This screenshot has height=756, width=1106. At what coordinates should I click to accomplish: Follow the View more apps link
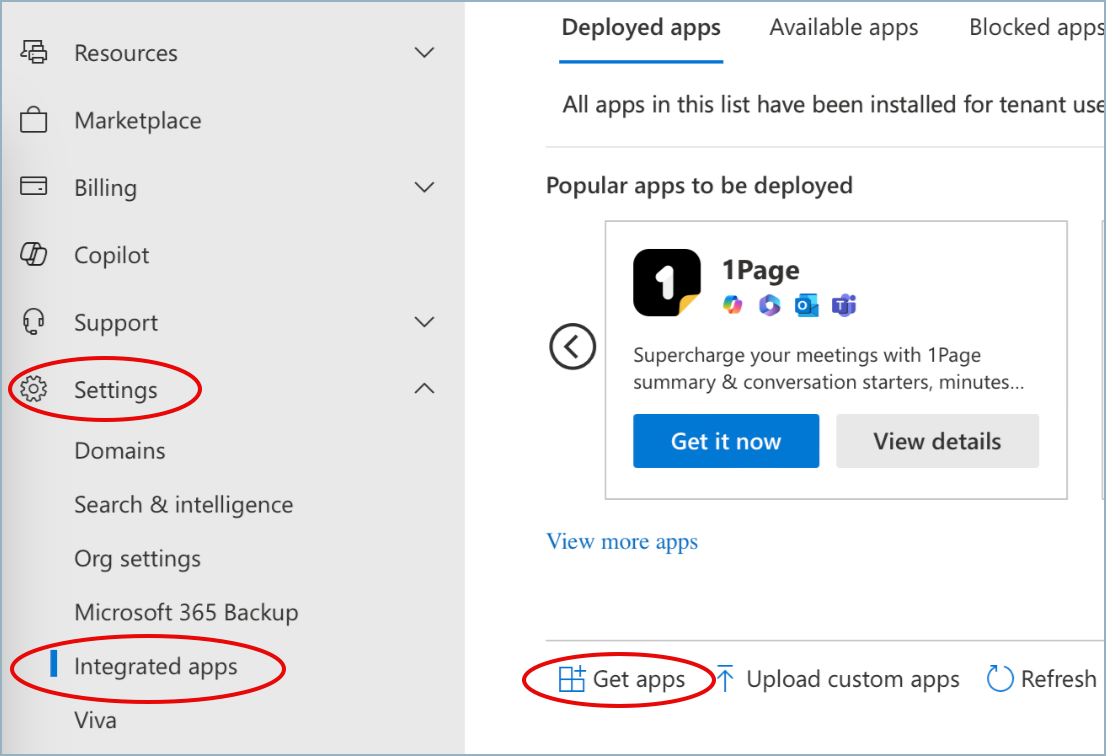point(622,542)
